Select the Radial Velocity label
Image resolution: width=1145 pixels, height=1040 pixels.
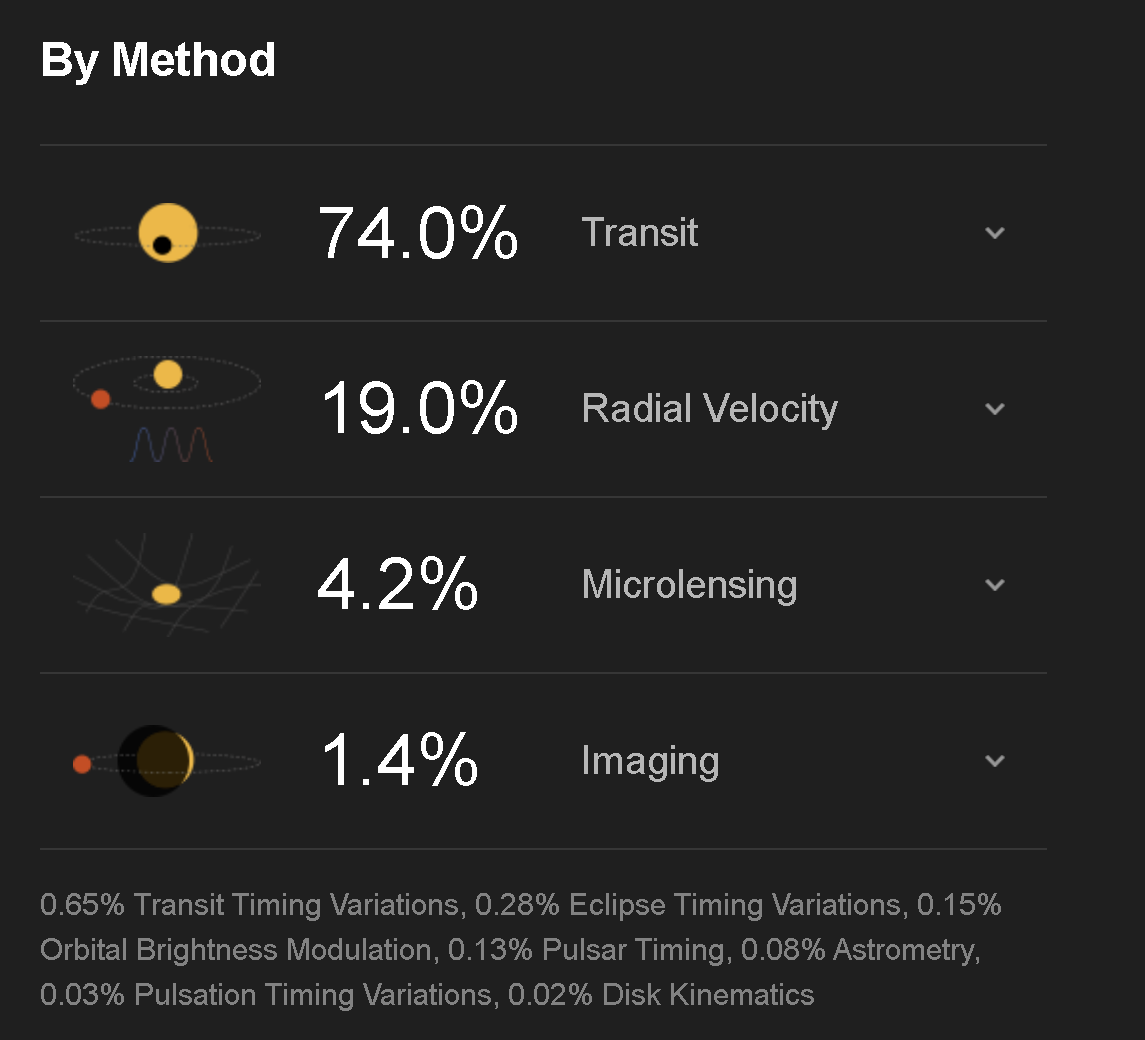point(710,409)
